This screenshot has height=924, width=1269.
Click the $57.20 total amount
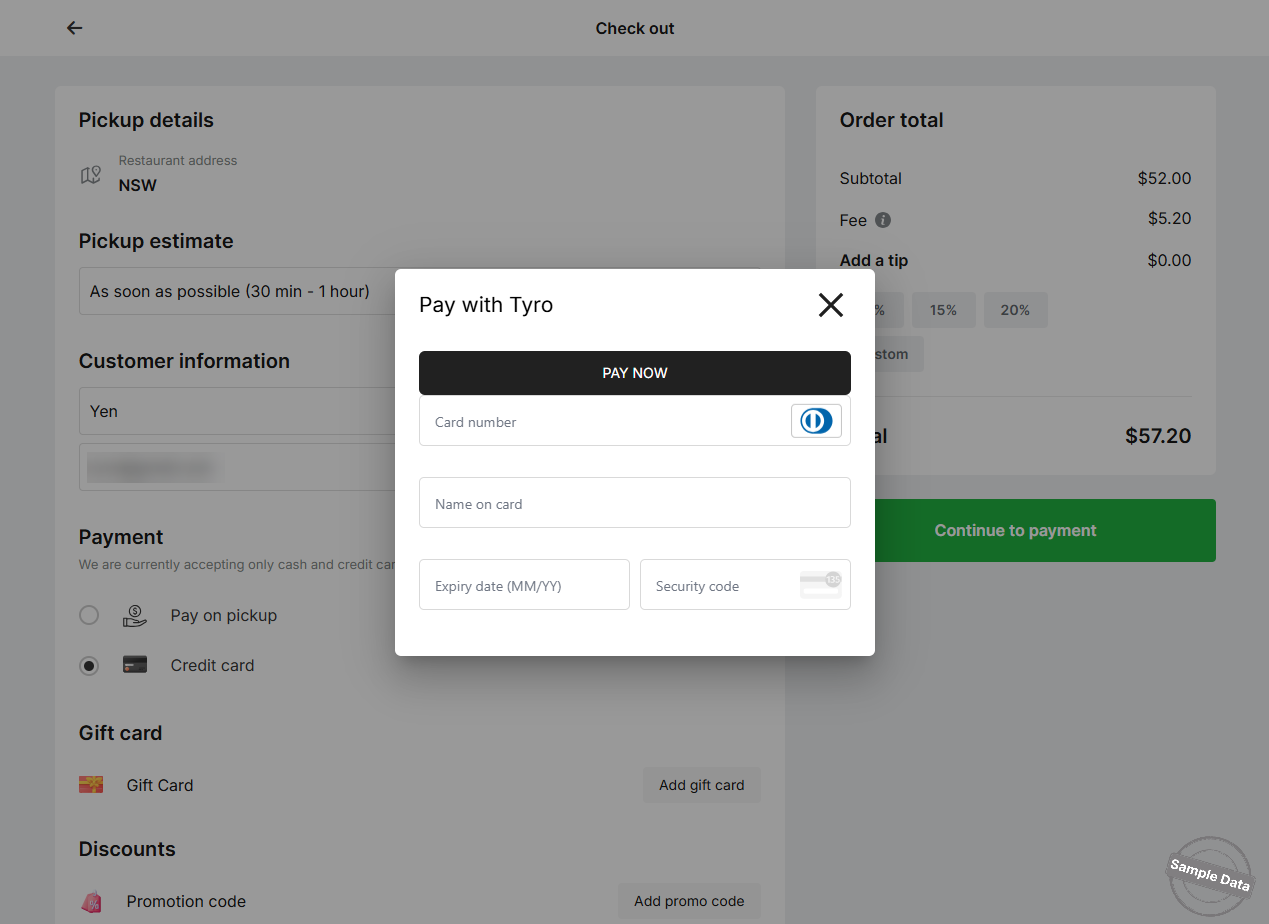click(1158, 436)
